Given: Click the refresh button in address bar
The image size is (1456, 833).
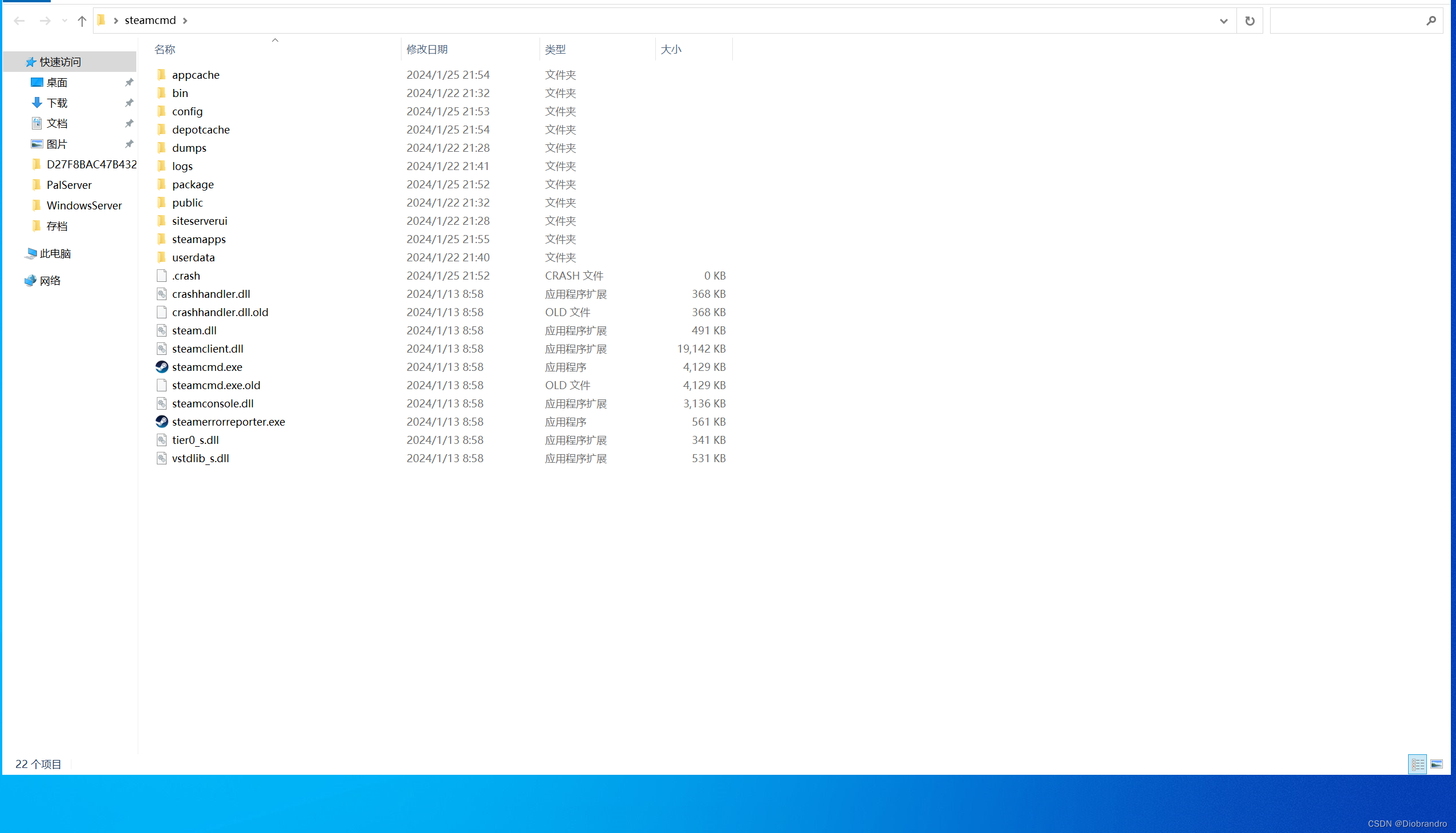Looking at the screenshot, I should [1250, 21].
